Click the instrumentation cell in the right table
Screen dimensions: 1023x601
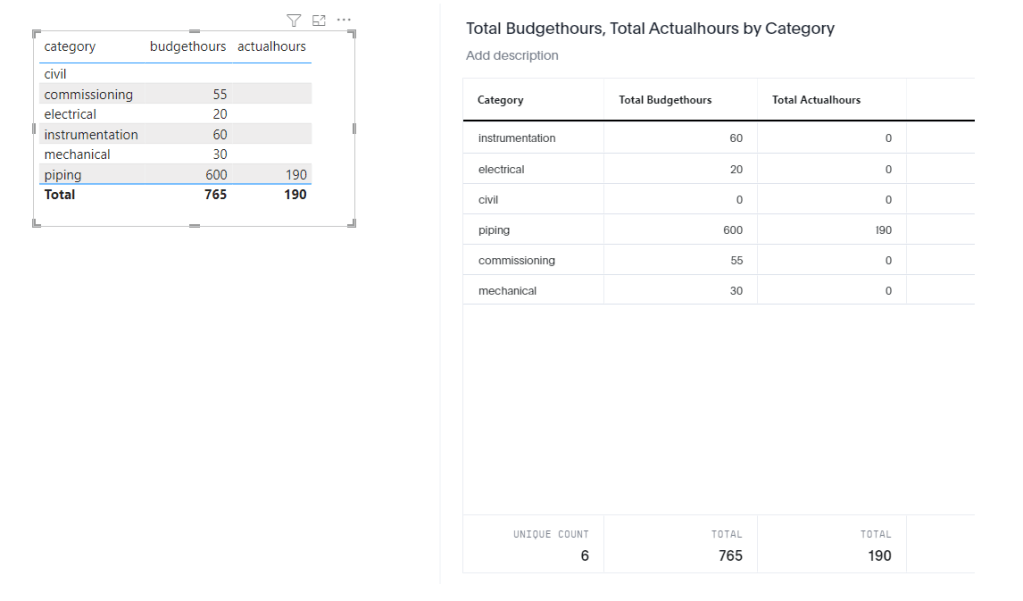tap(516, 138)
